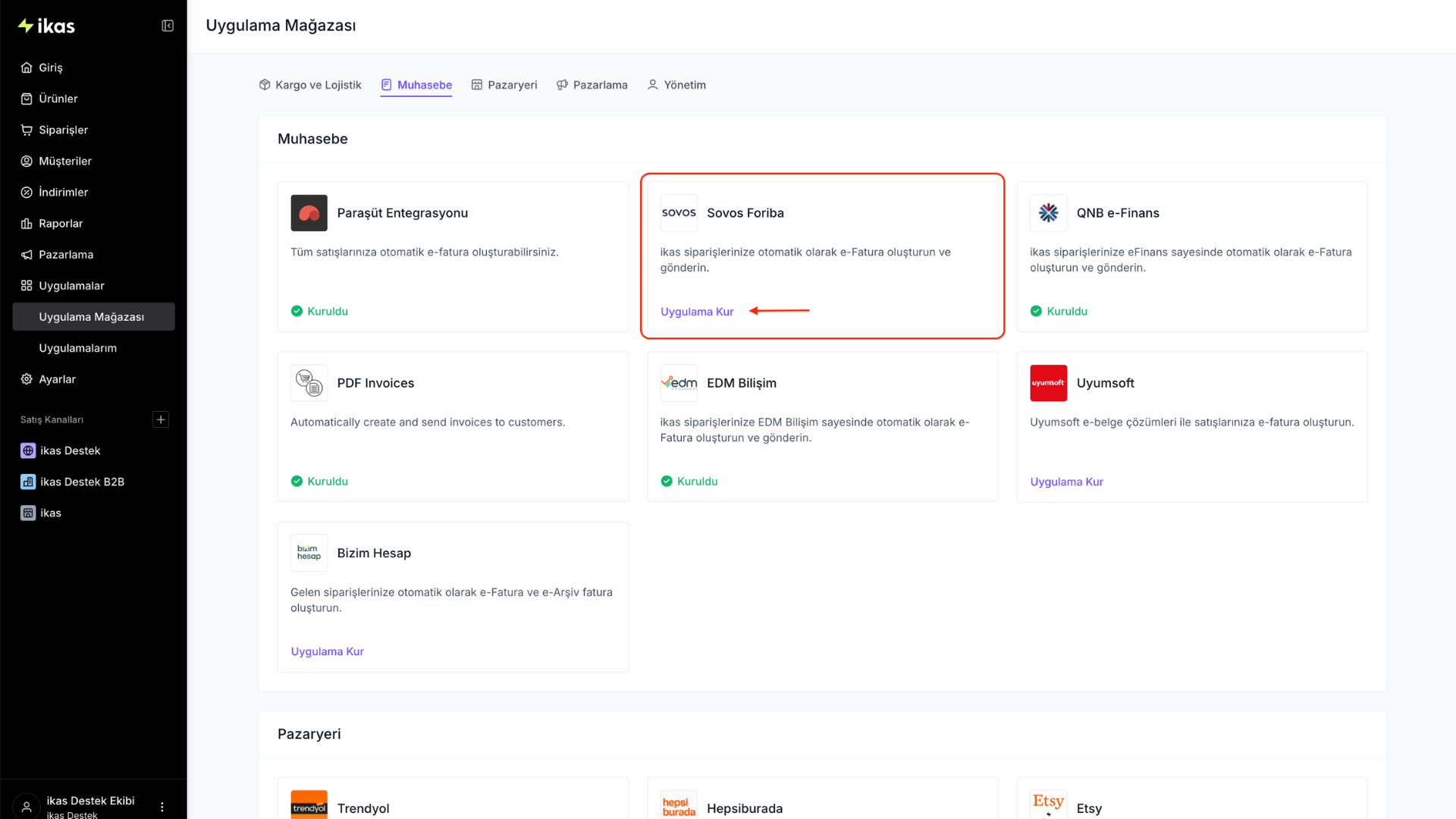Click the Uygulama Mağazası page heading
The height and width of the screenshot is (819, 1456).
click(281, 26)
